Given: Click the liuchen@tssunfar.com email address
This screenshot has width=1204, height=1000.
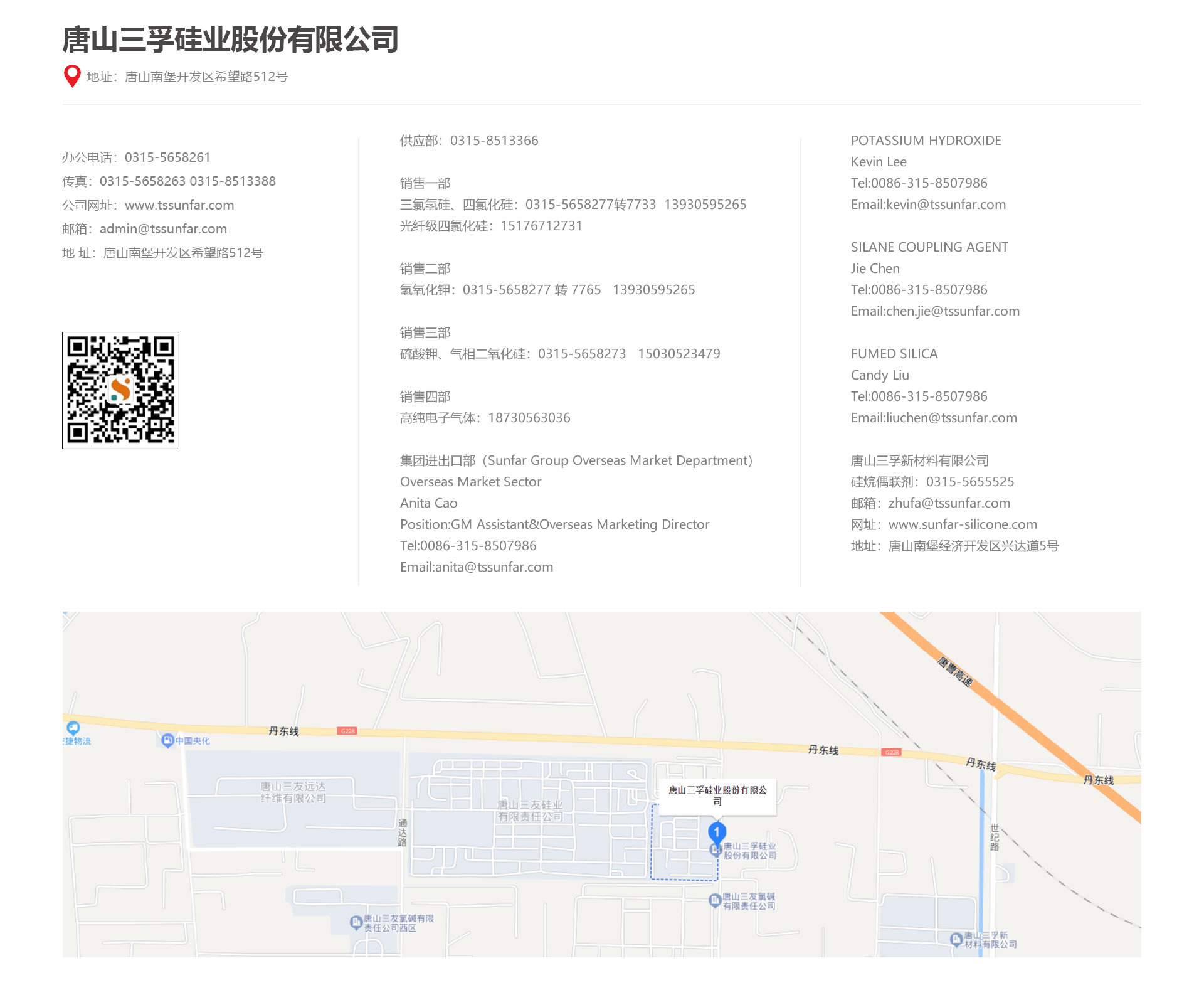Looking at the screenshot, I should click(x=951, y=418).
